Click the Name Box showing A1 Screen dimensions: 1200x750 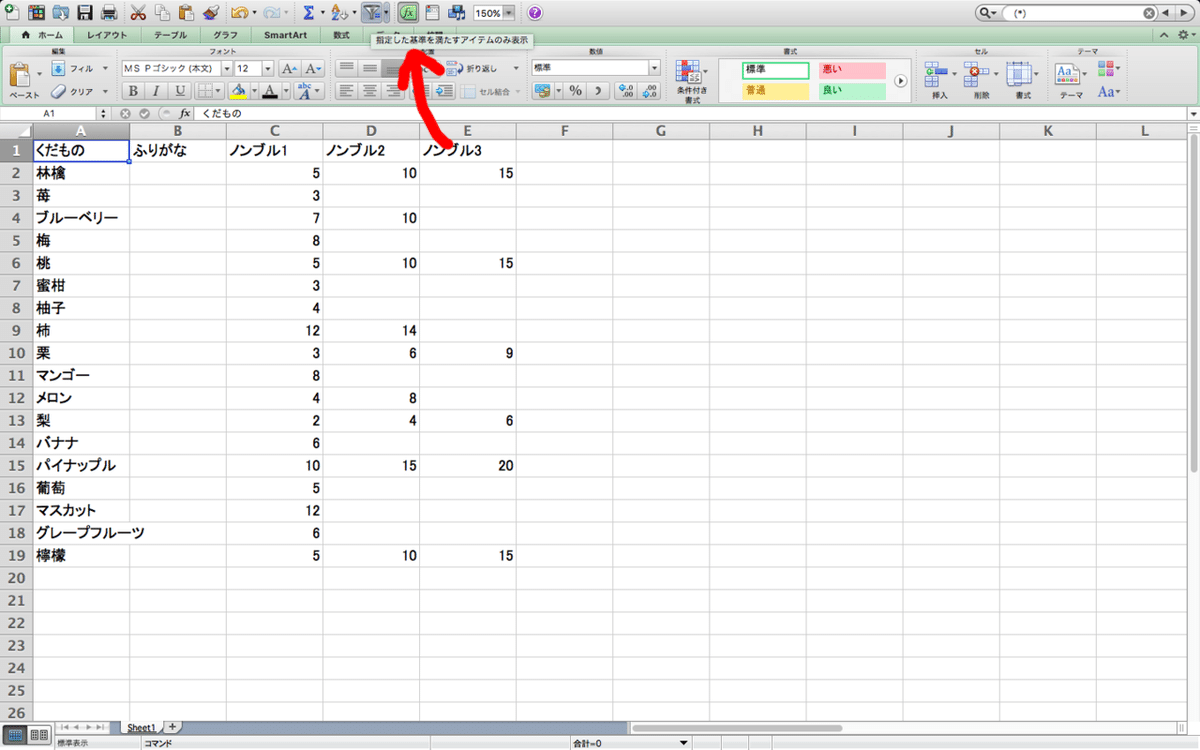pyautogui.click(x=48, y=114)
